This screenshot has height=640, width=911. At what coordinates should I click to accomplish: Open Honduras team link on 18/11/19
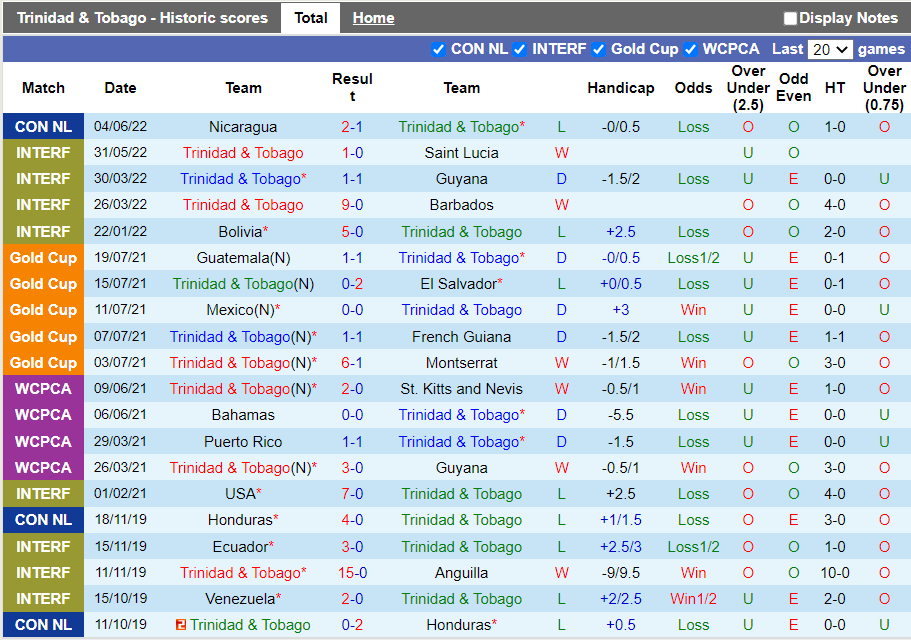(240, 520)
